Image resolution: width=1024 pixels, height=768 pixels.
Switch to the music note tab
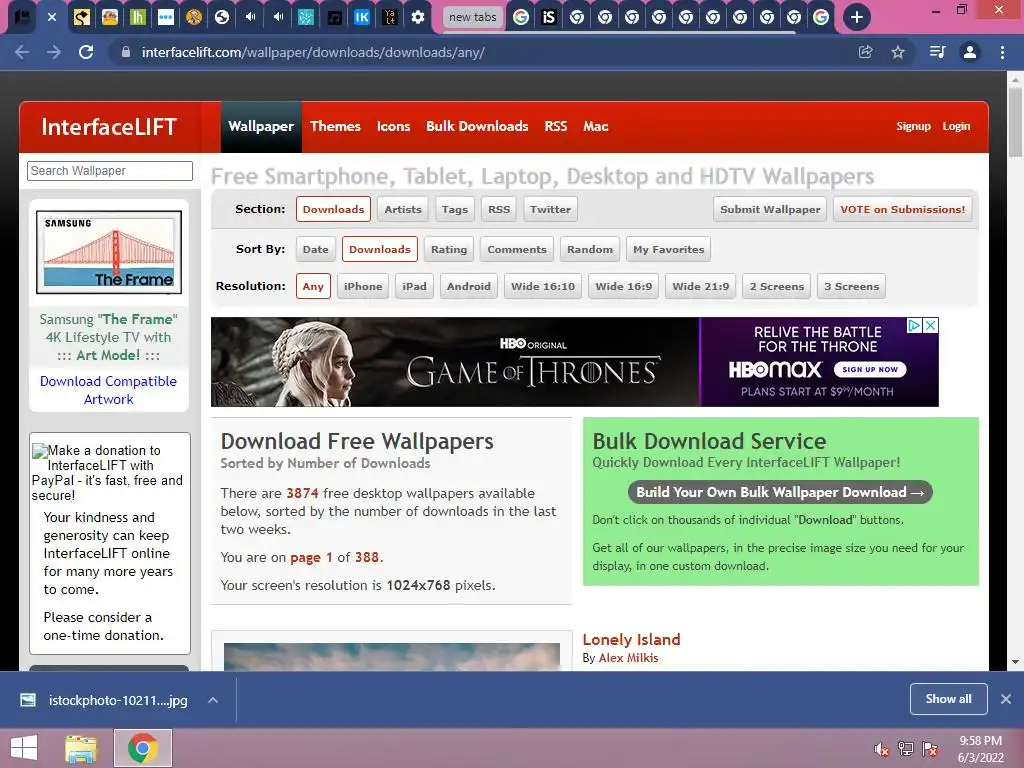coord(334,17)
